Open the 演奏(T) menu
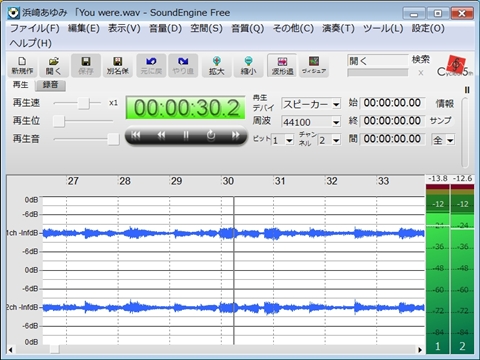This screenshot has width=480, height=360. 338,28
